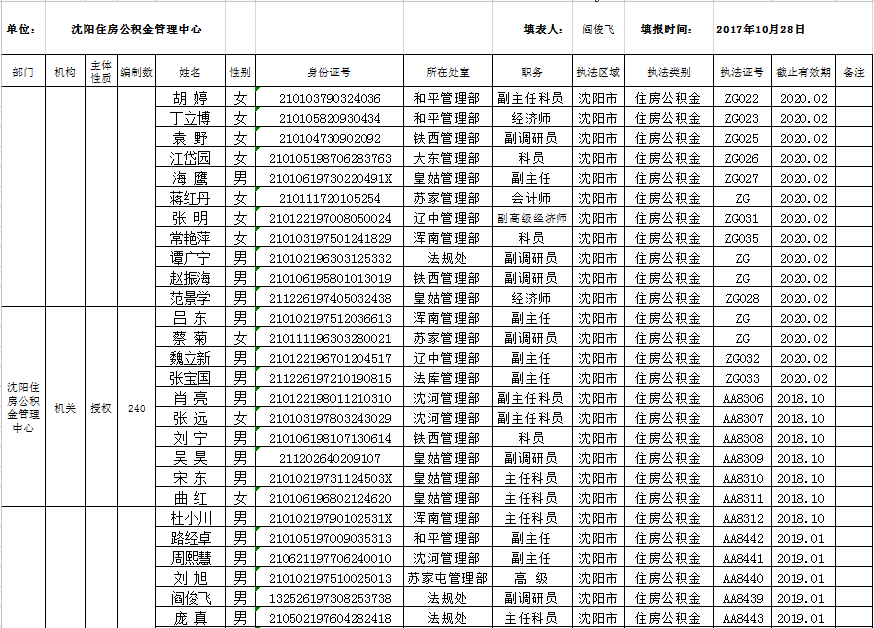The image size is (874, 628).
Task: Select 会计师 position cell
Action: (x=531, y=198)
